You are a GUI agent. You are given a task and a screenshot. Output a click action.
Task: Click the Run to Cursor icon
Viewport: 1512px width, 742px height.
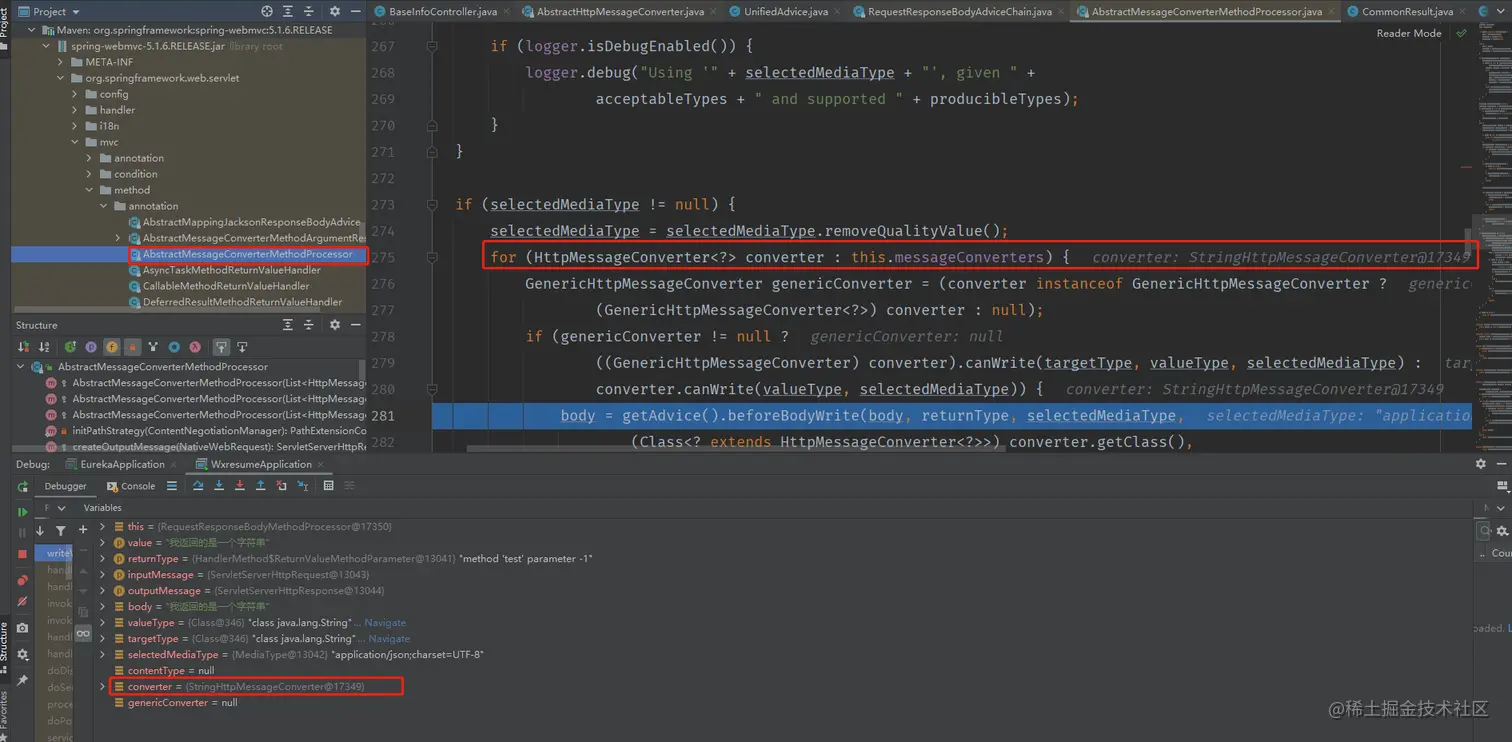coord(302,486)
